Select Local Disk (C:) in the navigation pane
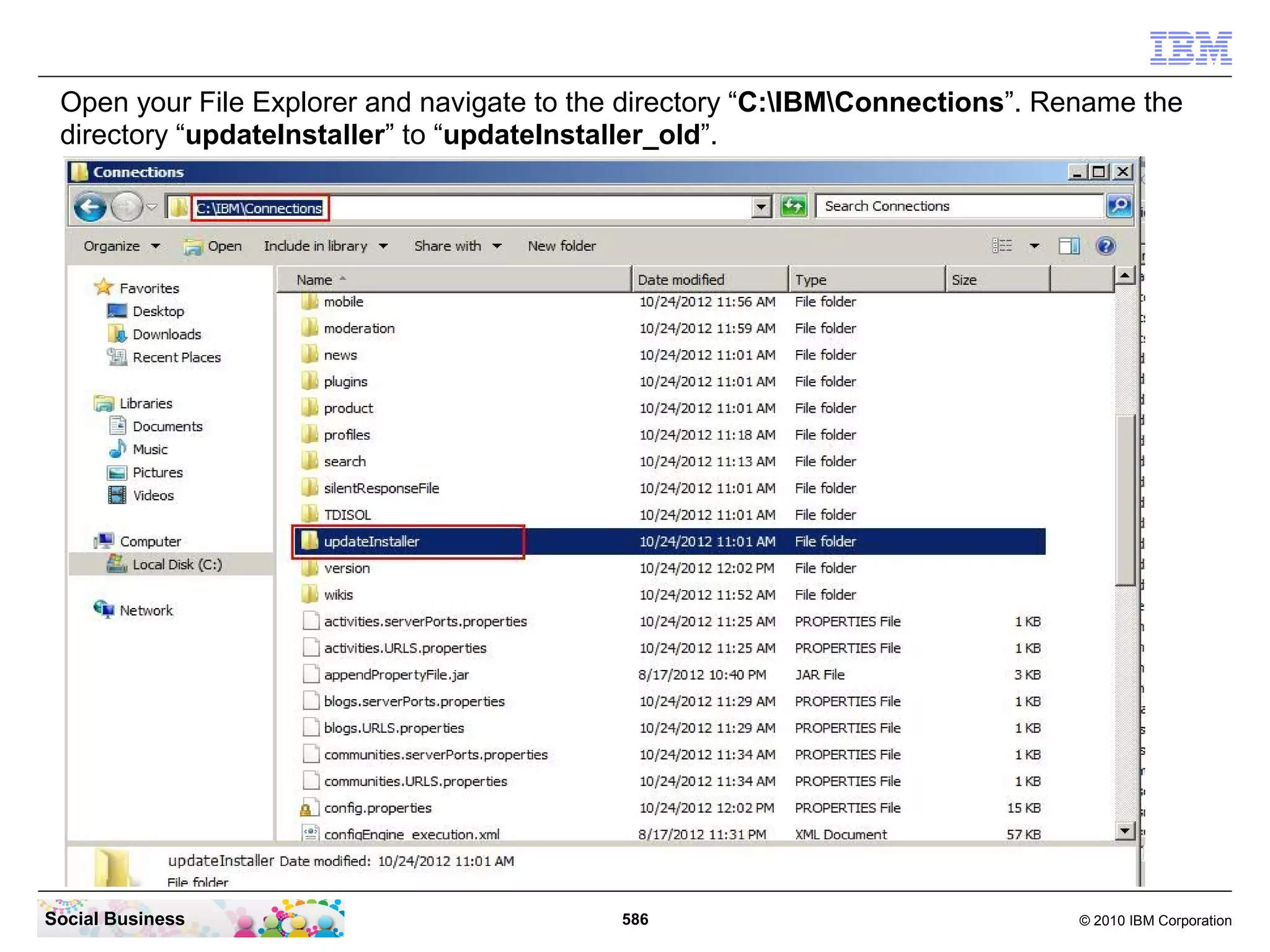This screenshot has width=1270, height=952. coord(164,564)
